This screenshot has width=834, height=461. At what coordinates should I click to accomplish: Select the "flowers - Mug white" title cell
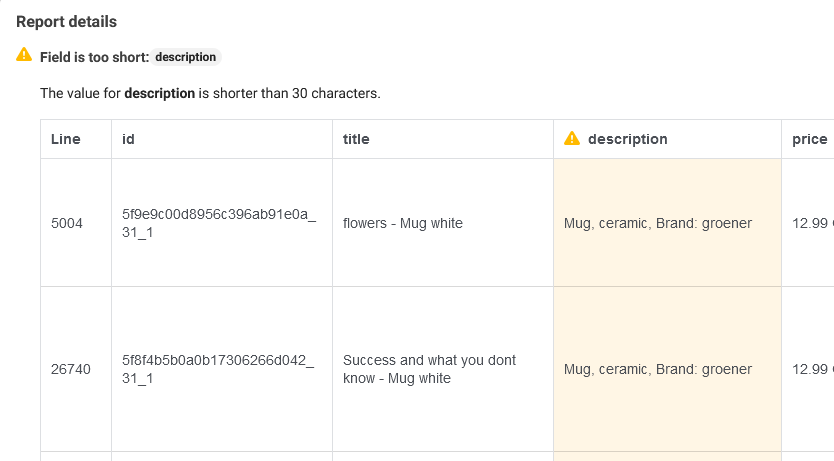tap(403, 223)
